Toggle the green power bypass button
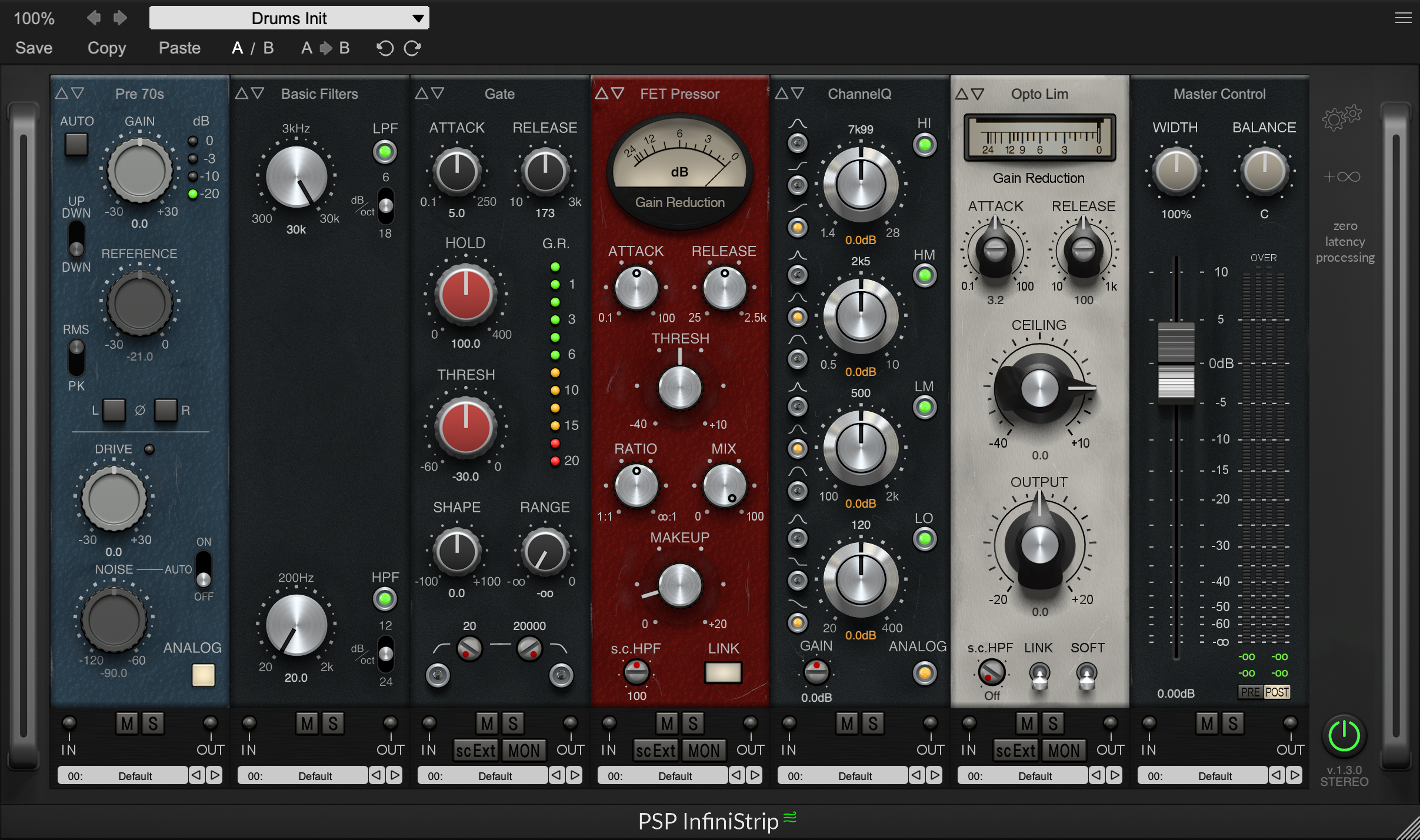1420x840 pixels. point(1344,736)
